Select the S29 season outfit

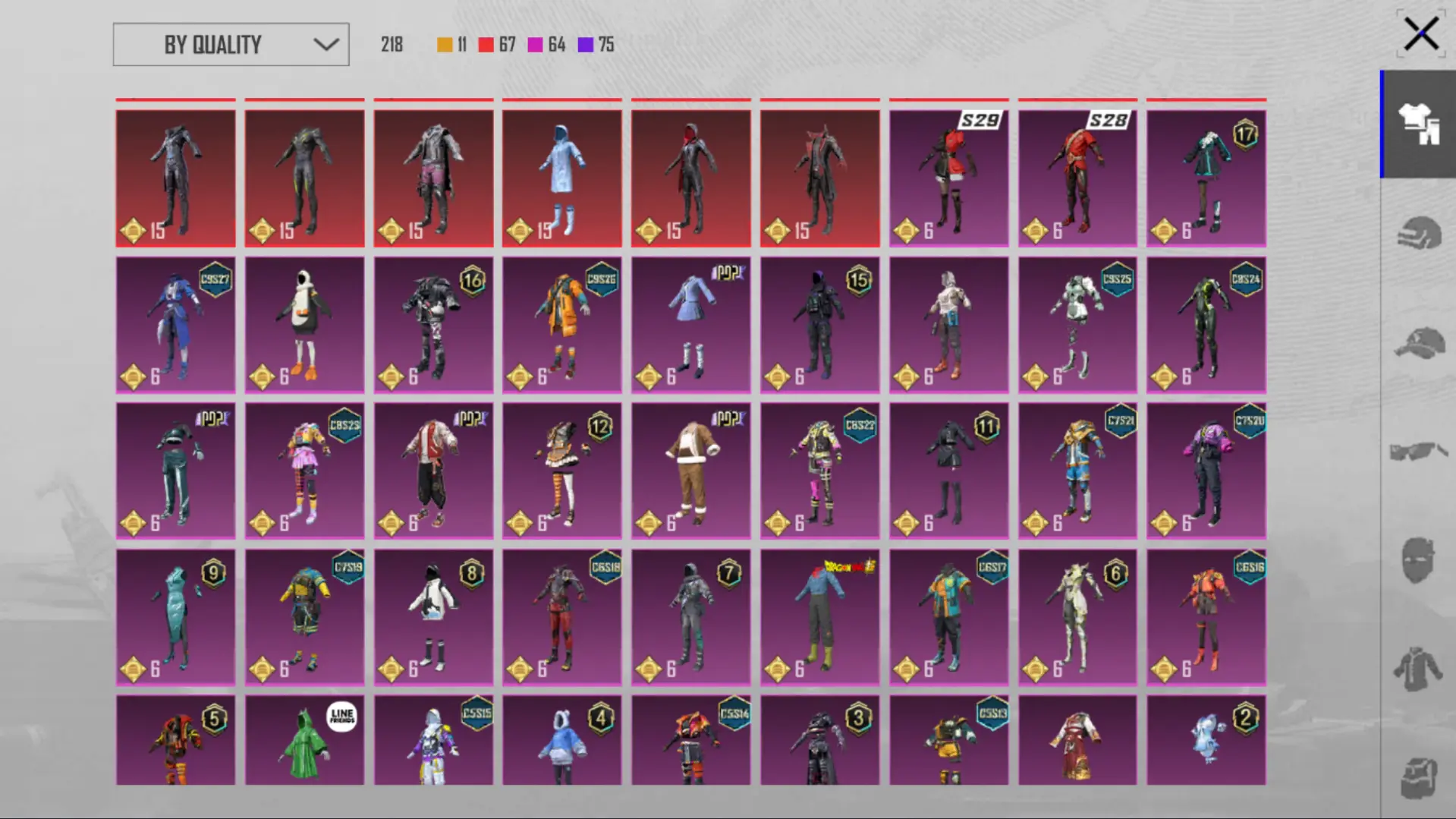tap(948, 178)
